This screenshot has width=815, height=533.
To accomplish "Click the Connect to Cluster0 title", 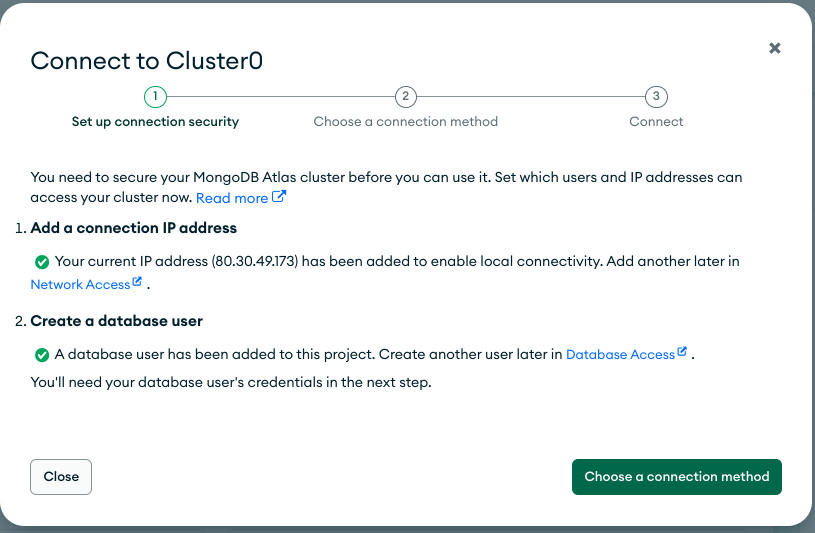I will click(147, 61).
